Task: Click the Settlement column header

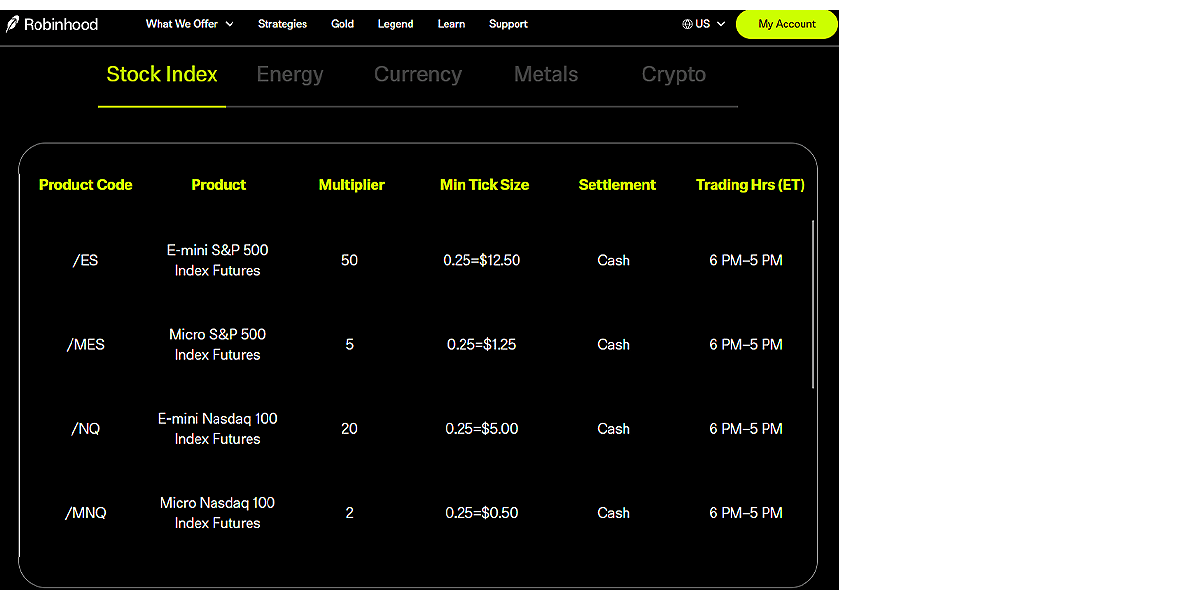Action: (x=617, y=185)
